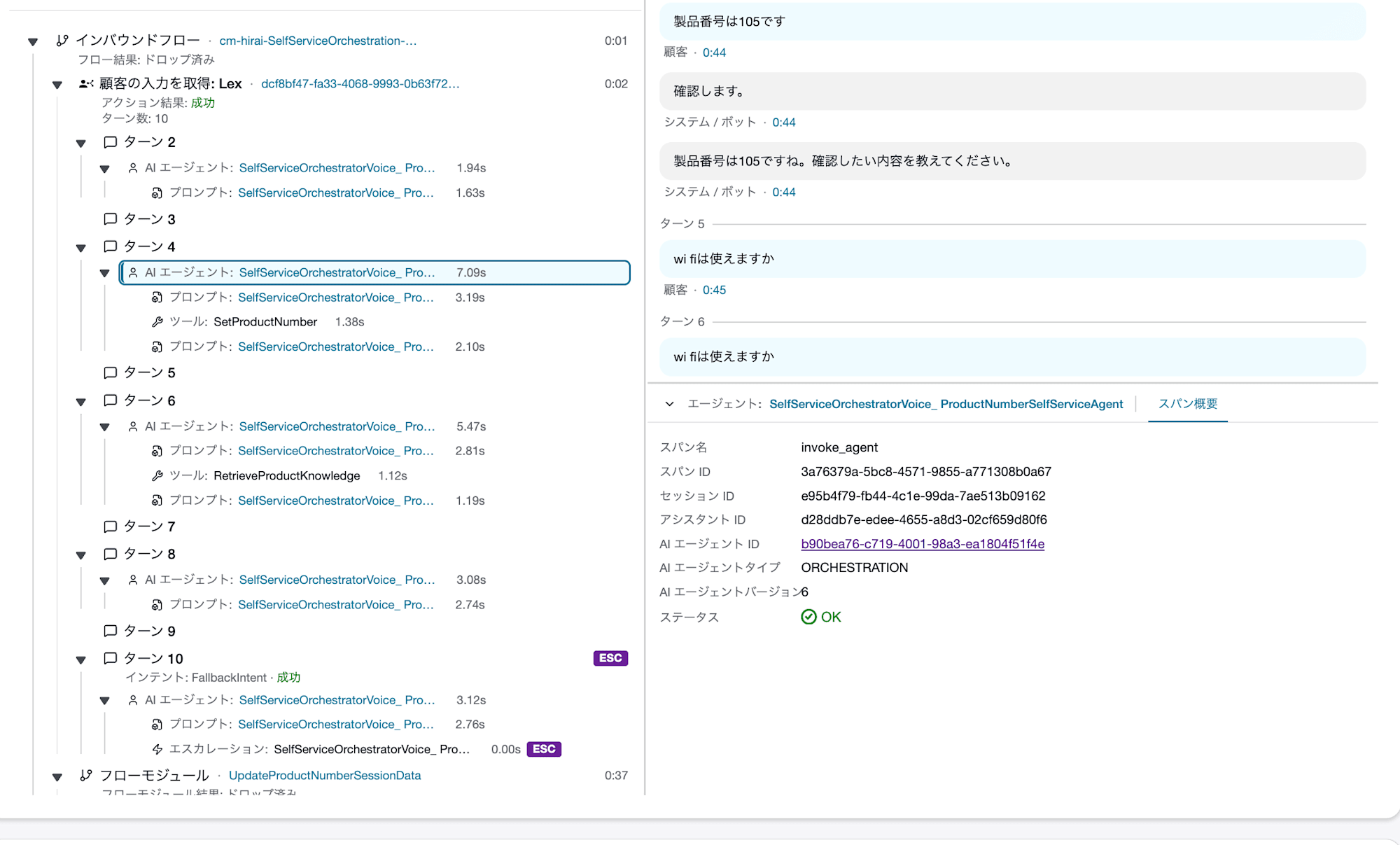Viewport: 1400px width, 845px height.
Task: Click the ESC badge on the escalation row
Action: 544,749
